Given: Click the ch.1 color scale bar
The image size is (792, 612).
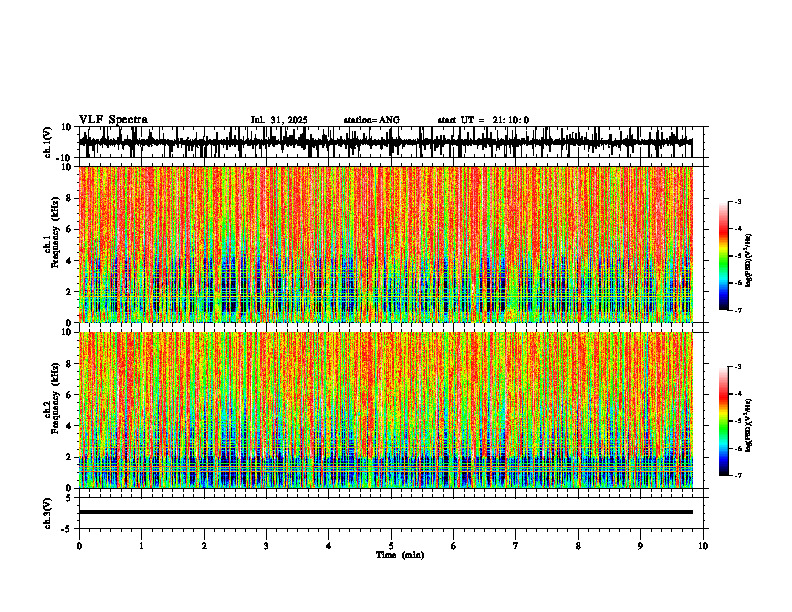Looking at the screenshot, I should [723, 256].
